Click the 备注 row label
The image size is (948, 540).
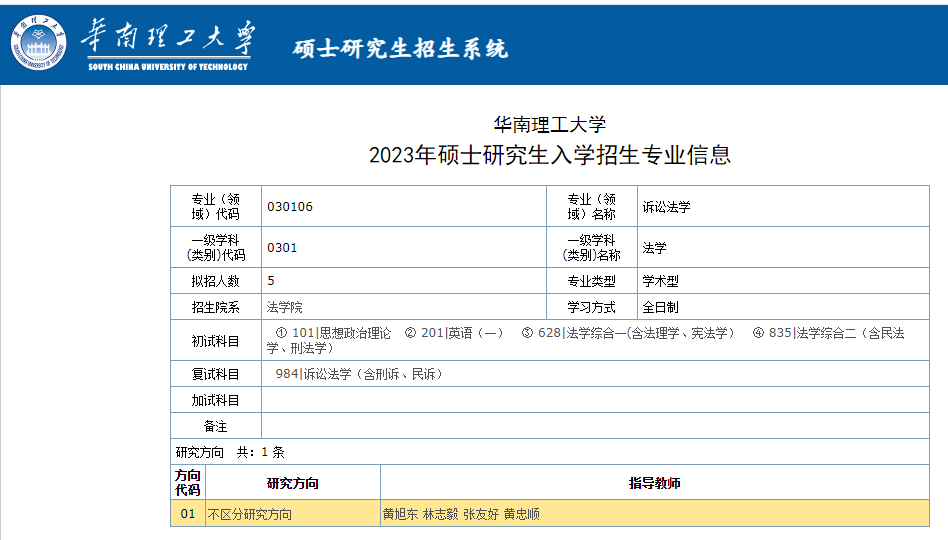(216, 426)
